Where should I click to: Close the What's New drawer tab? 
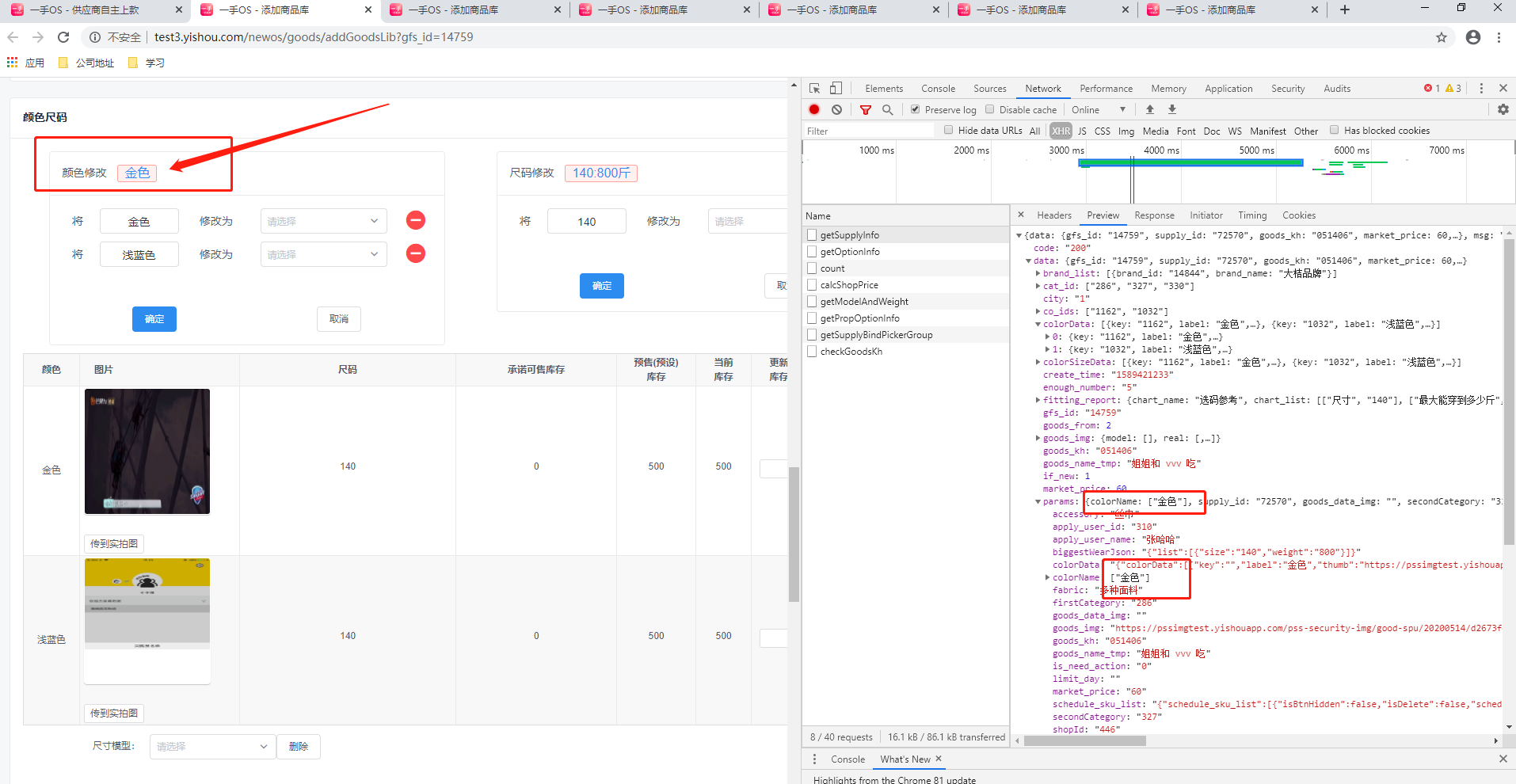coord(939,759)
